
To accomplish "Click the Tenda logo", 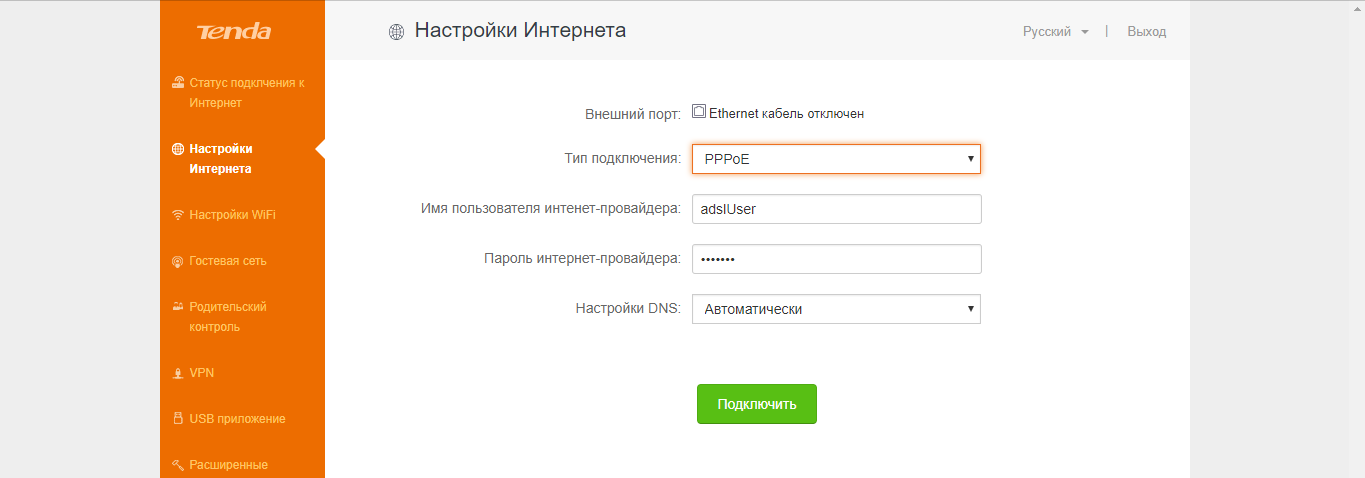I will tap(234, 32).
